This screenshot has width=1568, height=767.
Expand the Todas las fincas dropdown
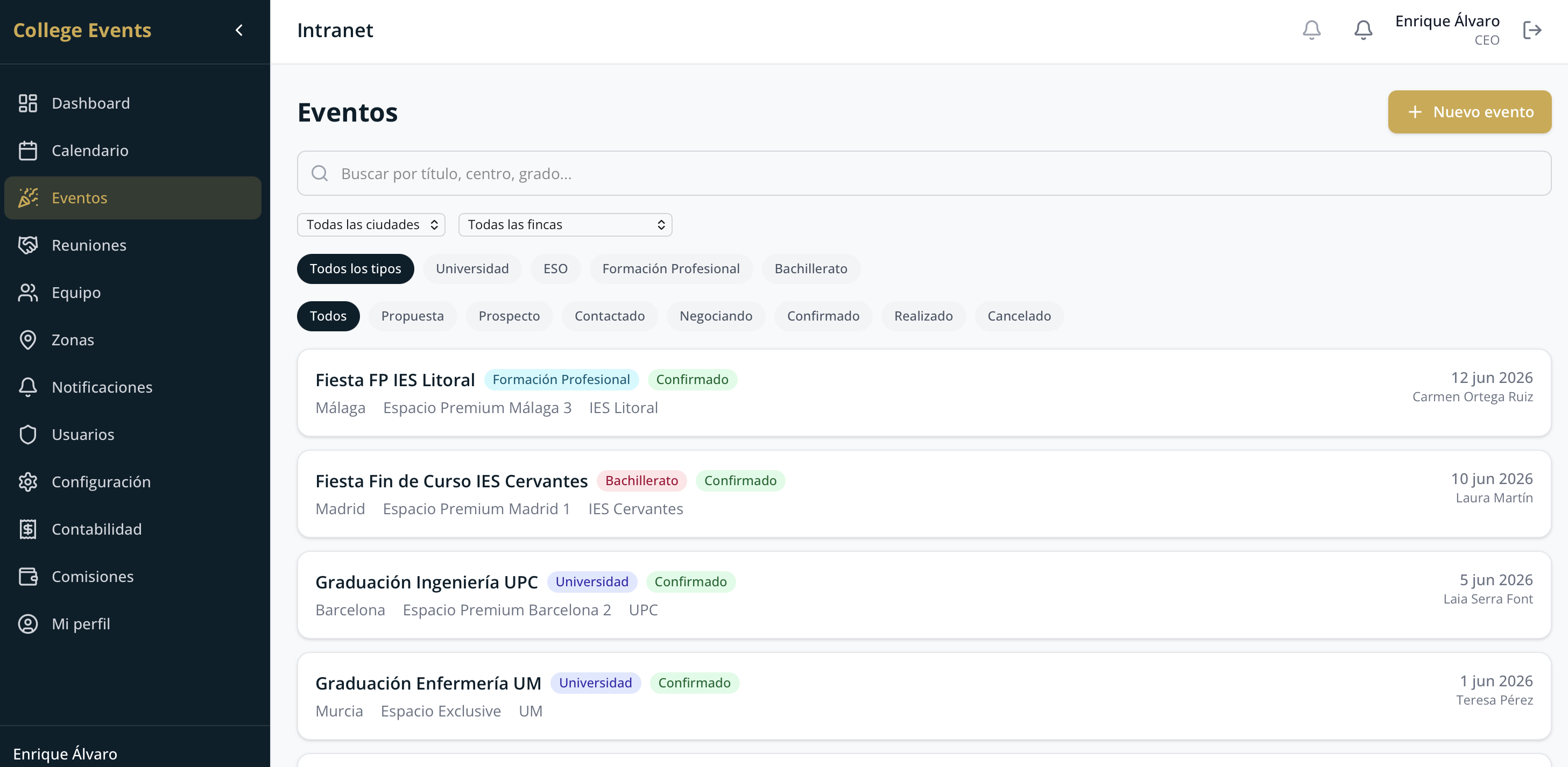pyautogui.click(x=564, y=225)
